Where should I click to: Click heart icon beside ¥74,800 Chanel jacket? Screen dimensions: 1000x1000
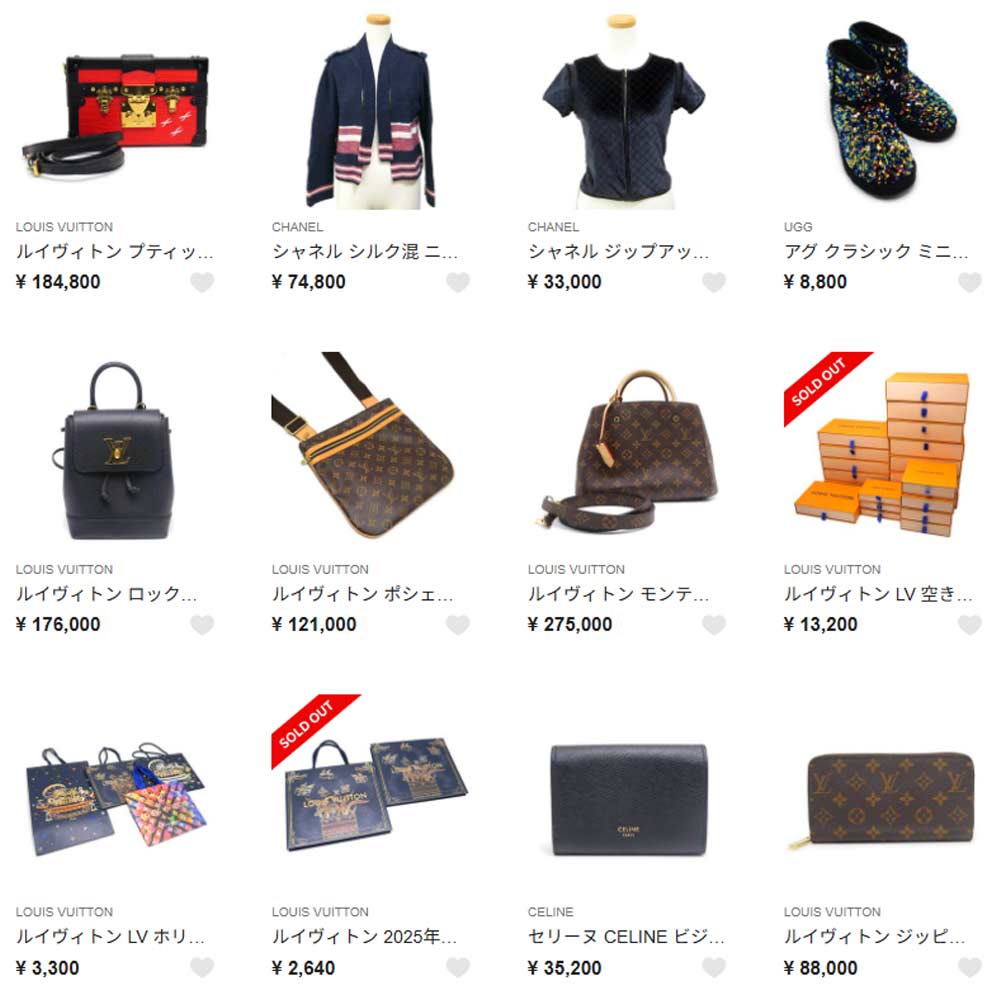pyautogui.click(x=458, y=282)
